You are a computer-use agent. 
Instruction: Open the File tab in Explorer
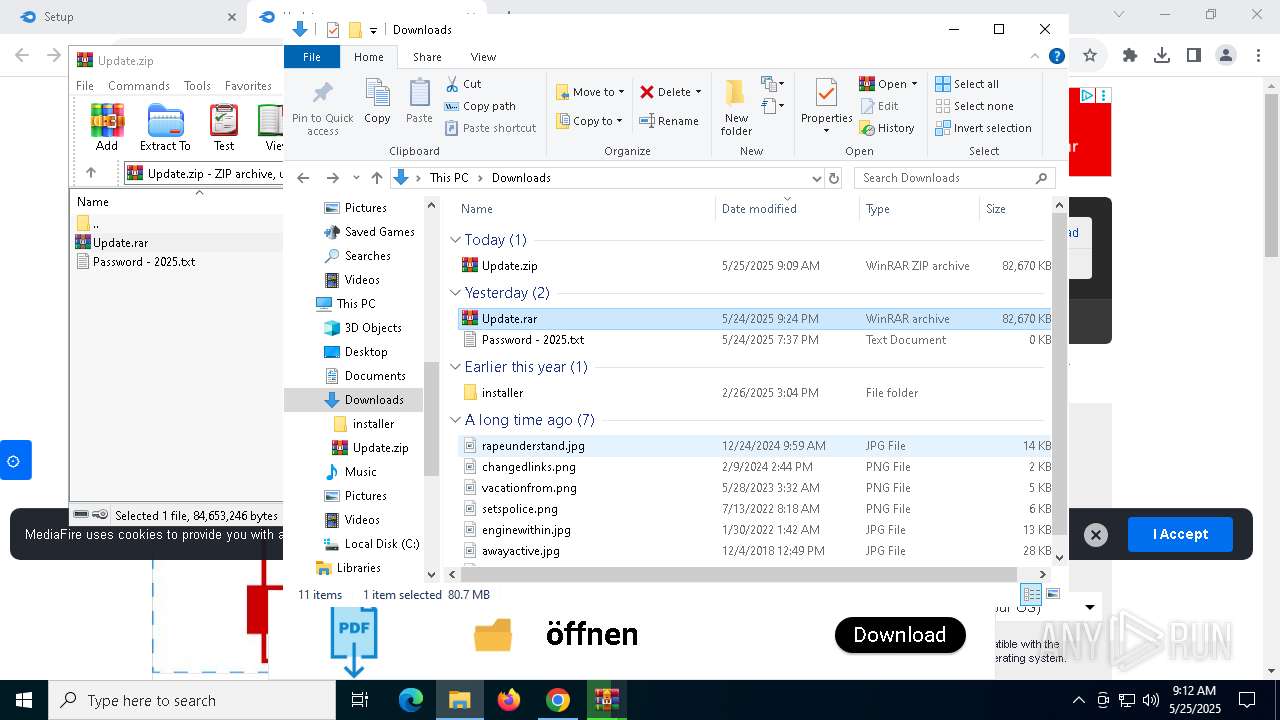[x=312, y=57]
